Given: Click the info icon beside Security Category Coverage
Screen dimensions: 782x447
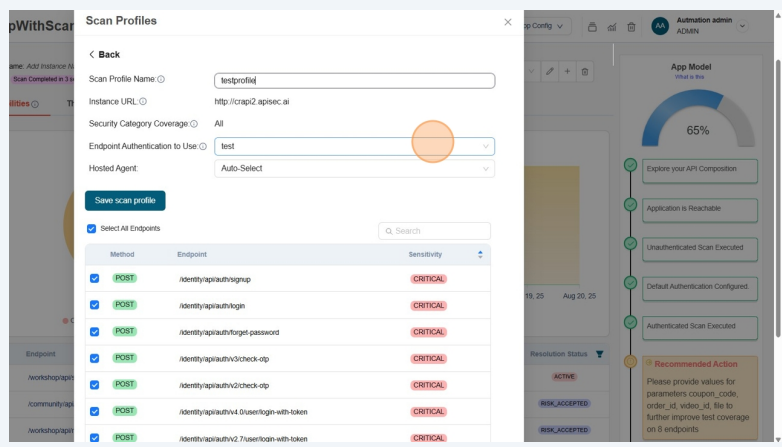Looking at the screenshot, I should [x=194, y=124].
